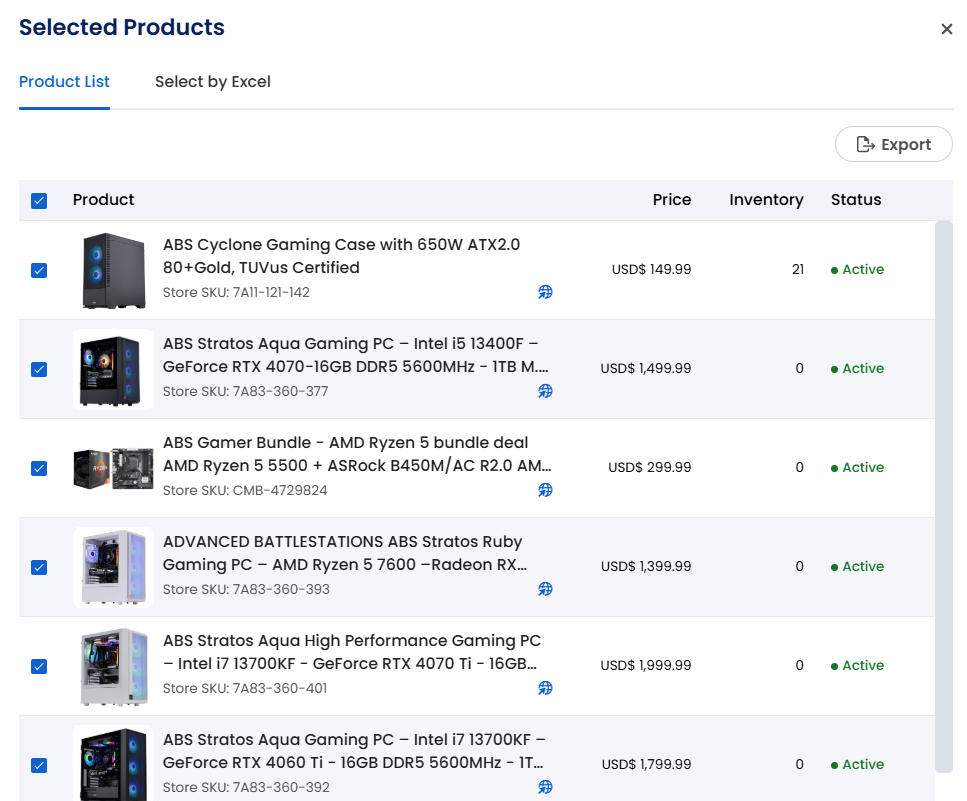The image size is (967, 801).
Task: Toggle the select-all checkbox in header
Action: (x=39, y=200)
